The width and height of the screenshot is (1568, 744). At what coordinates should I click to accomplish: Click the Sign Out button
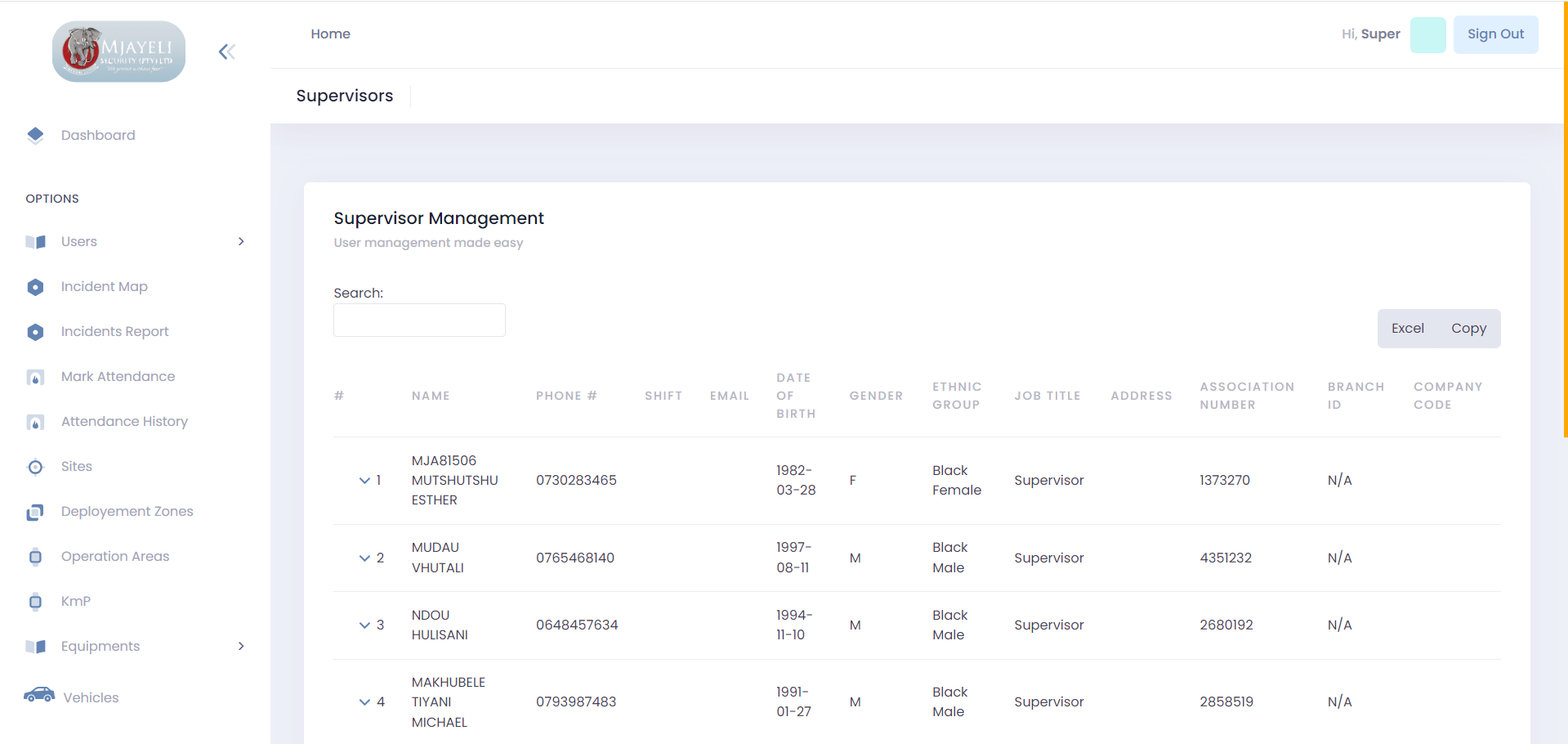click(x=1495, y=34)
